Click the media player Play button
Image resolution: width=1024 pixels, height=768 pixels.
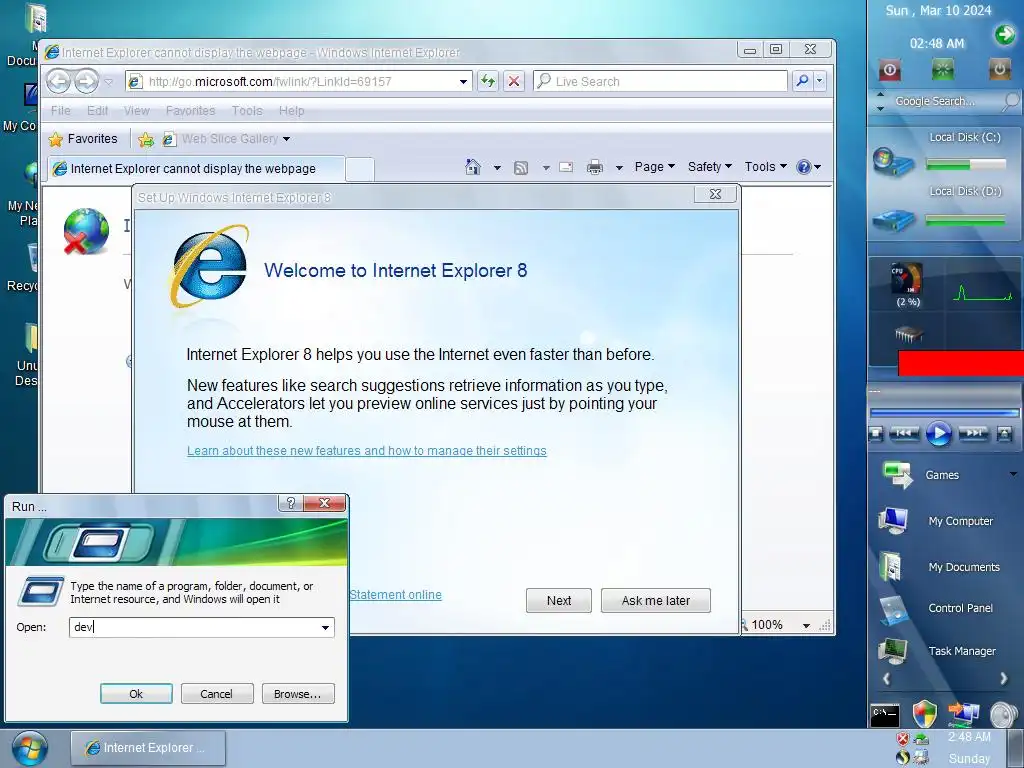[x=938, y=433]
